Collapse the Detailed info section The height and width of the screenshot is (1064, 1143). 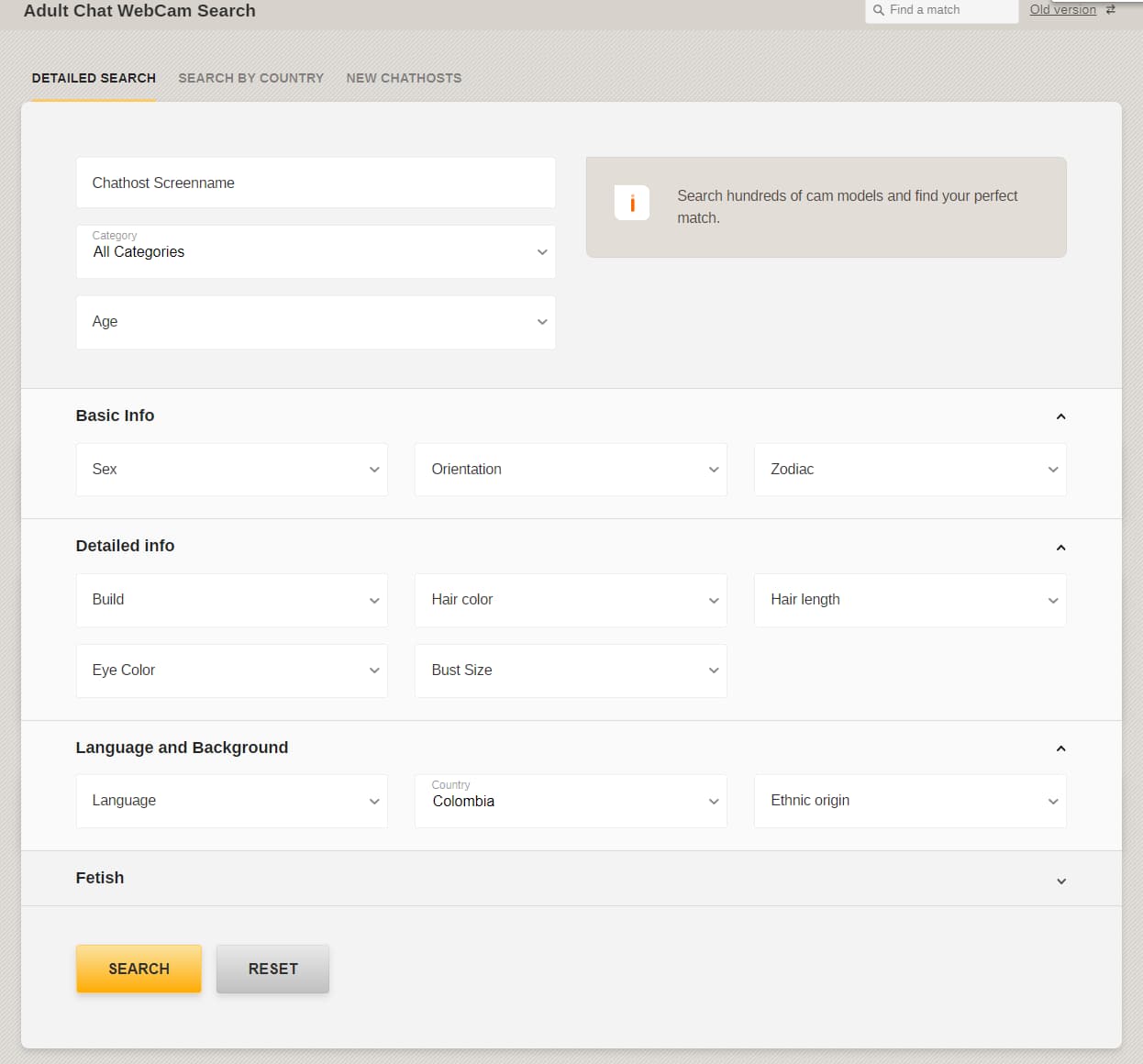point(1060,548)
